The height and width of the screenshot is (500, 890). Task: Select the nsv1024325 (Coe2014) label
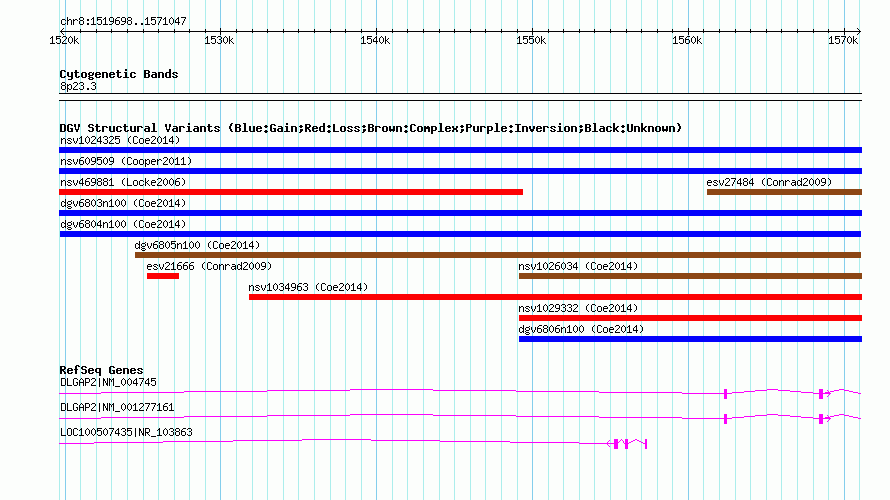tap(120, 140)
